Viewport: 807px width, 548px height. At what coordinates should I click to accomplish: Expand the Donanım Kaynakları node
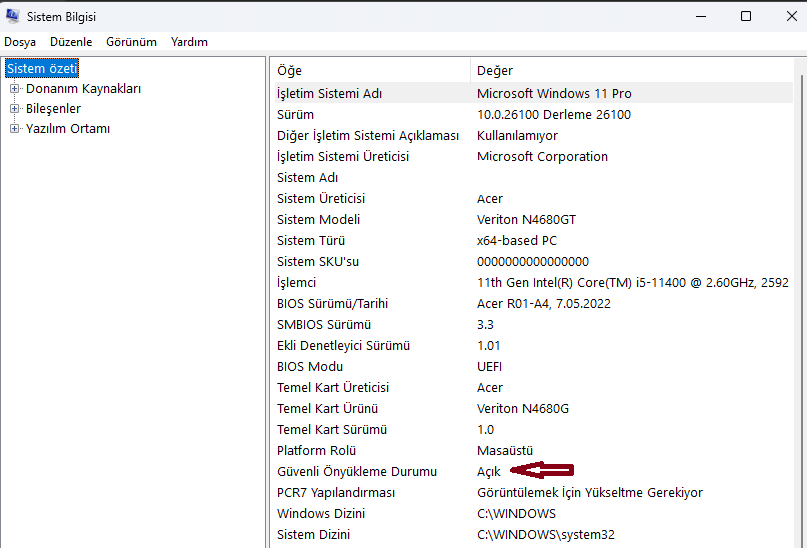[x=14, y=89]
